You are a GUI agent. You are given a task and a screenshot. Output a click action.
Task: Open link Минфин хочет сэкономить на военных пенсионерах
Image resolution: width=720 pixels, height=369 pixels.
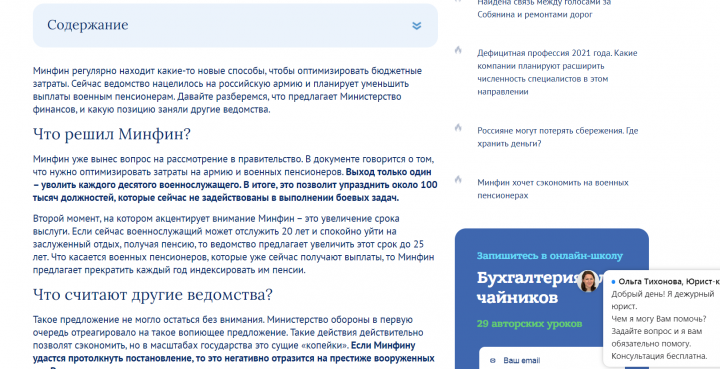click(x=553, y=189)
